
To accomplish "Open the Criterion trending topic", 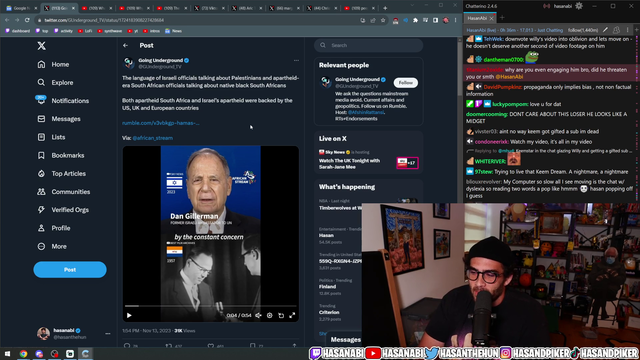I will click(x=338, y=312).
